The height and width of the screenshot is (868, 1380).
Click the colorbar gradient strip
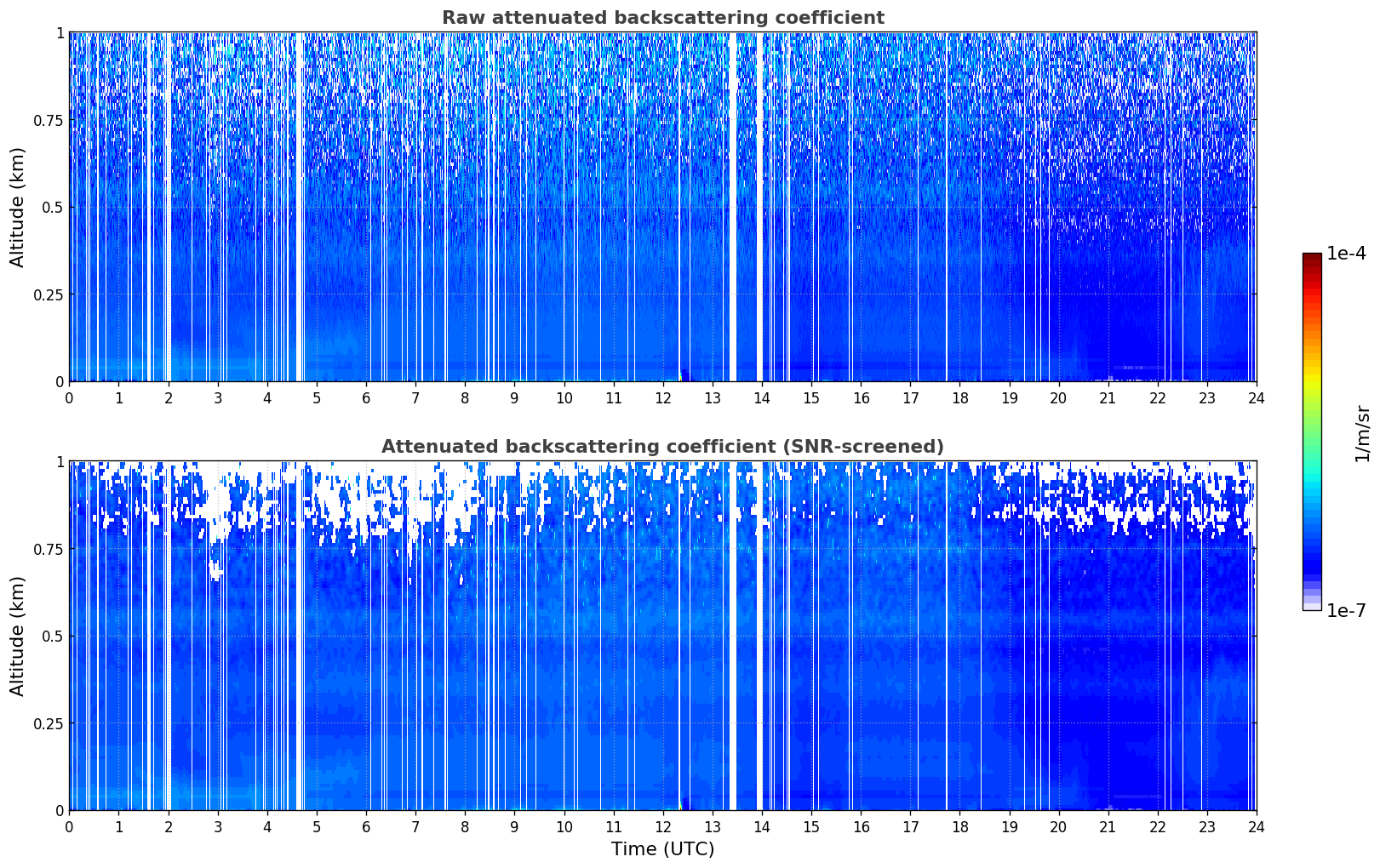1312,431
